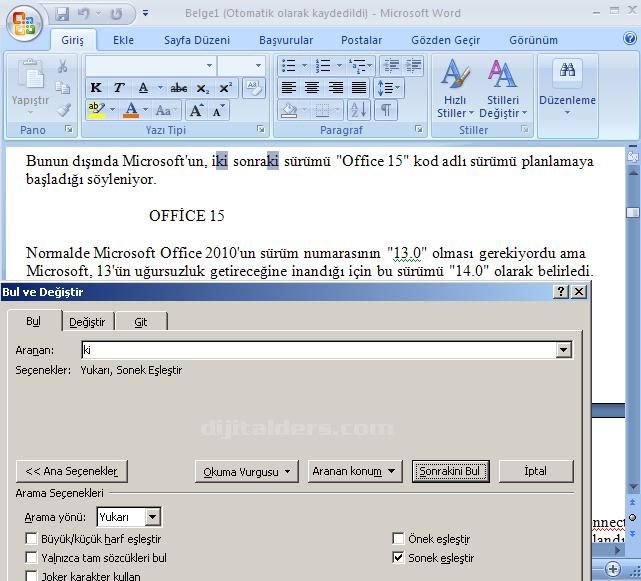This screenshot has width=641, height=581.
Task: Open Okuma Vurgusu dropdown button
Action: tap(247, 471)
